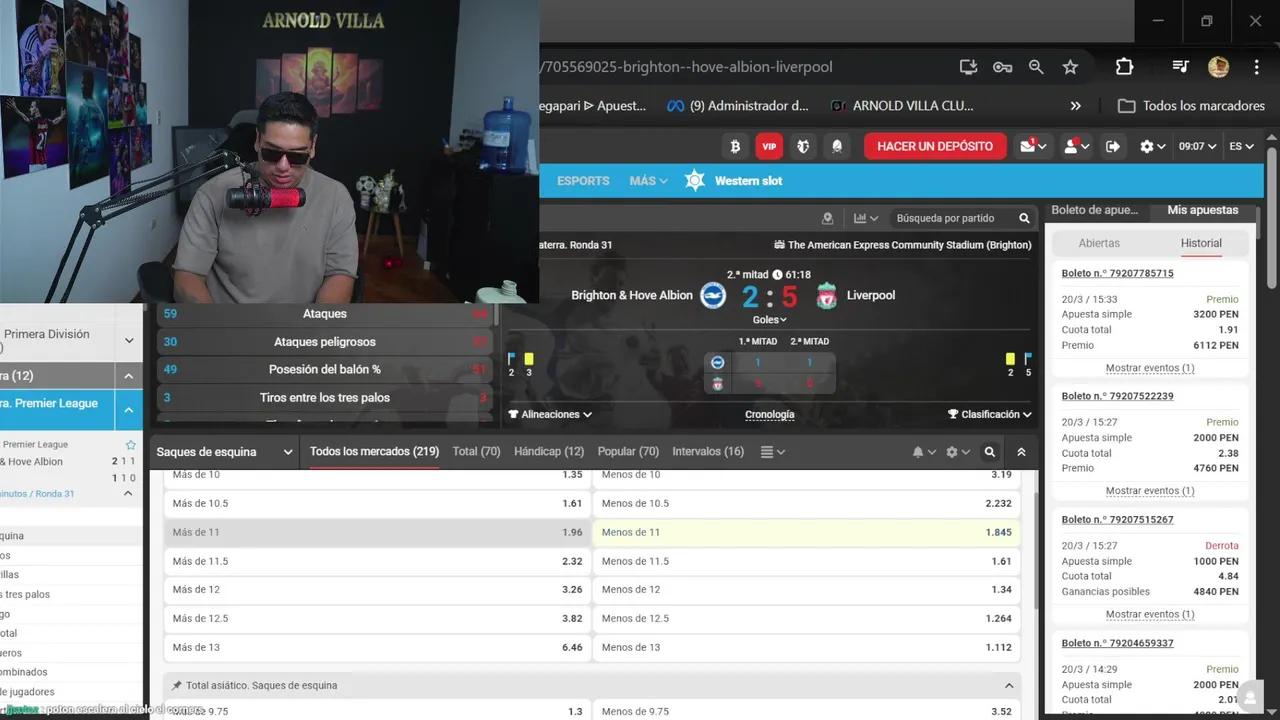
Task: Click the Brighton & Hove Albion crest
Action: coord(712,295)
